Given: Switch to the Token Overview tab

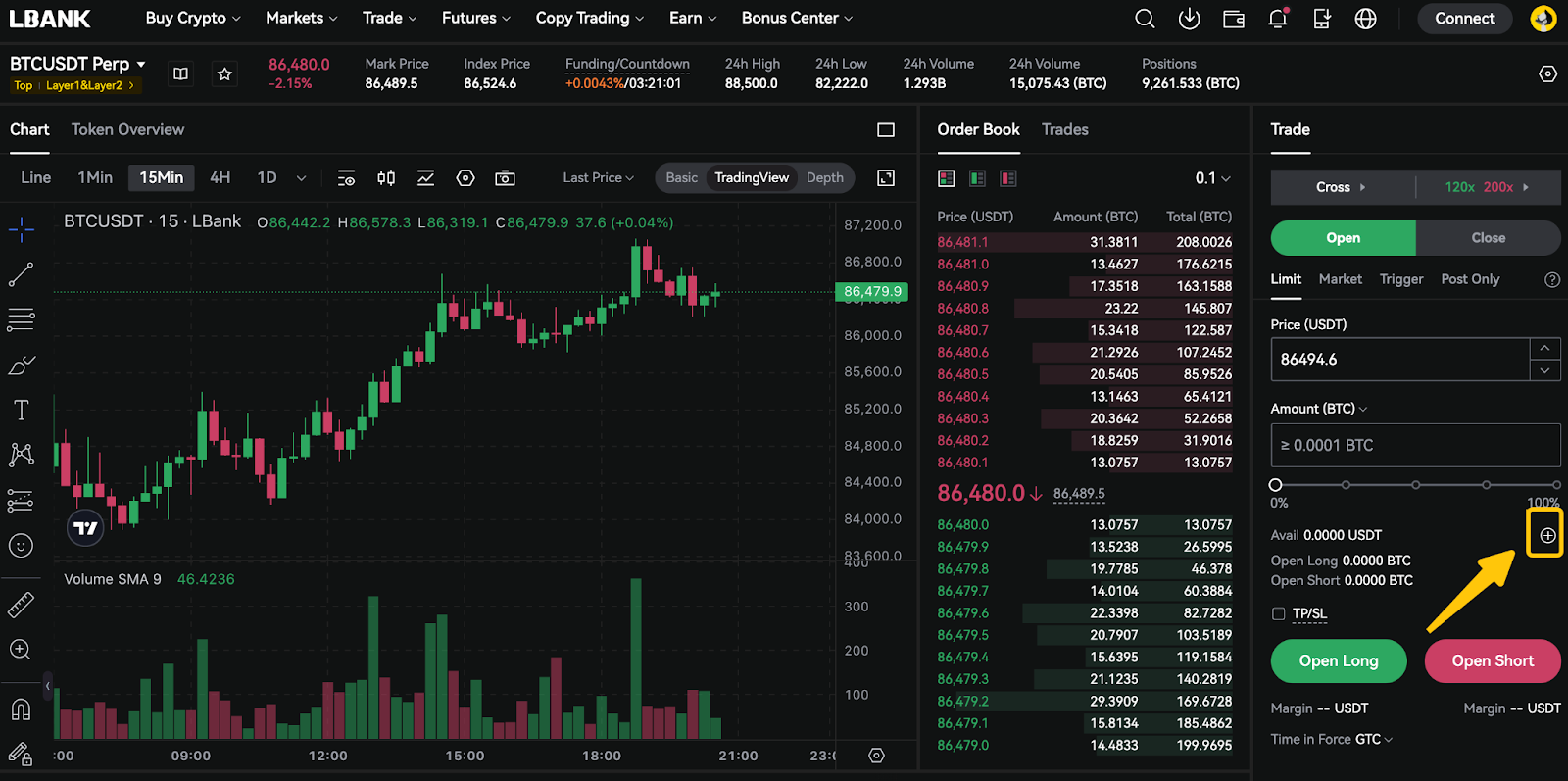Looking at the screenshot, I should [x=127, y=129].
